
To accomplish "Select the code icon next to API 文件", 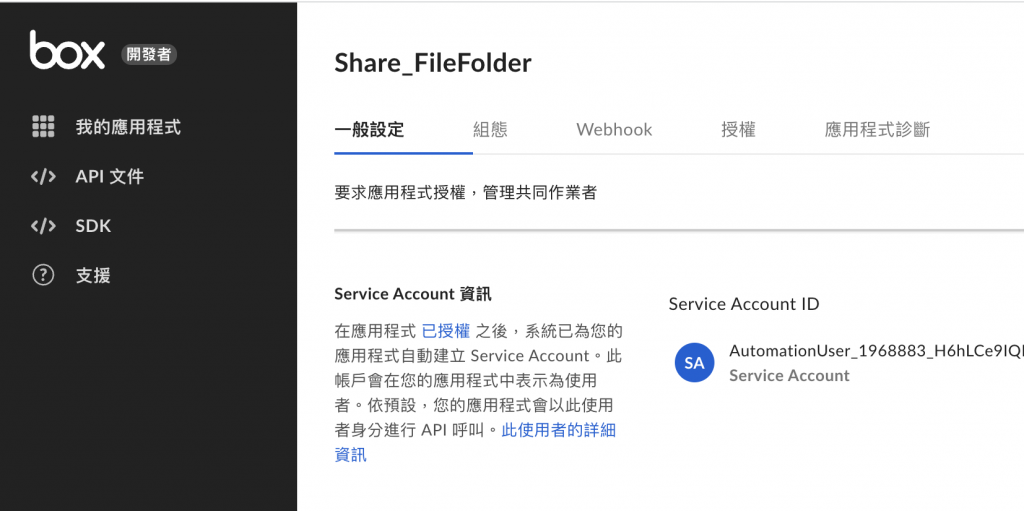I will 43,176.
